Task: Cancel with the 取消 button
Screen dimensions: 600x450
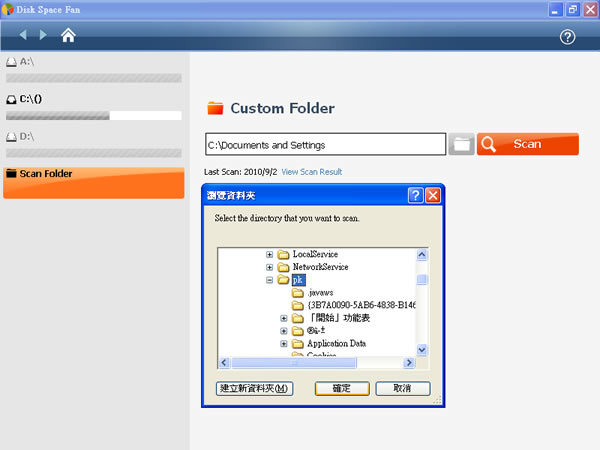Action: pos(403,388)
